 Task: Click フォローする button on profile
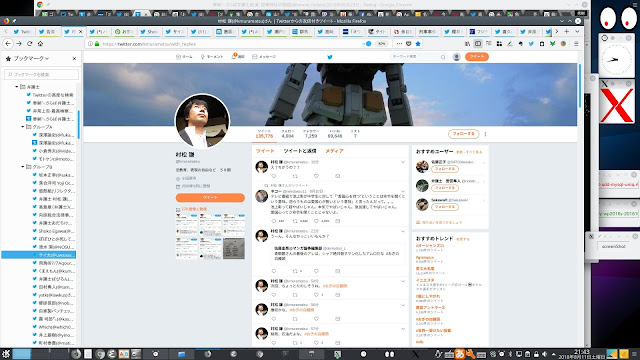tap(463, 134)
